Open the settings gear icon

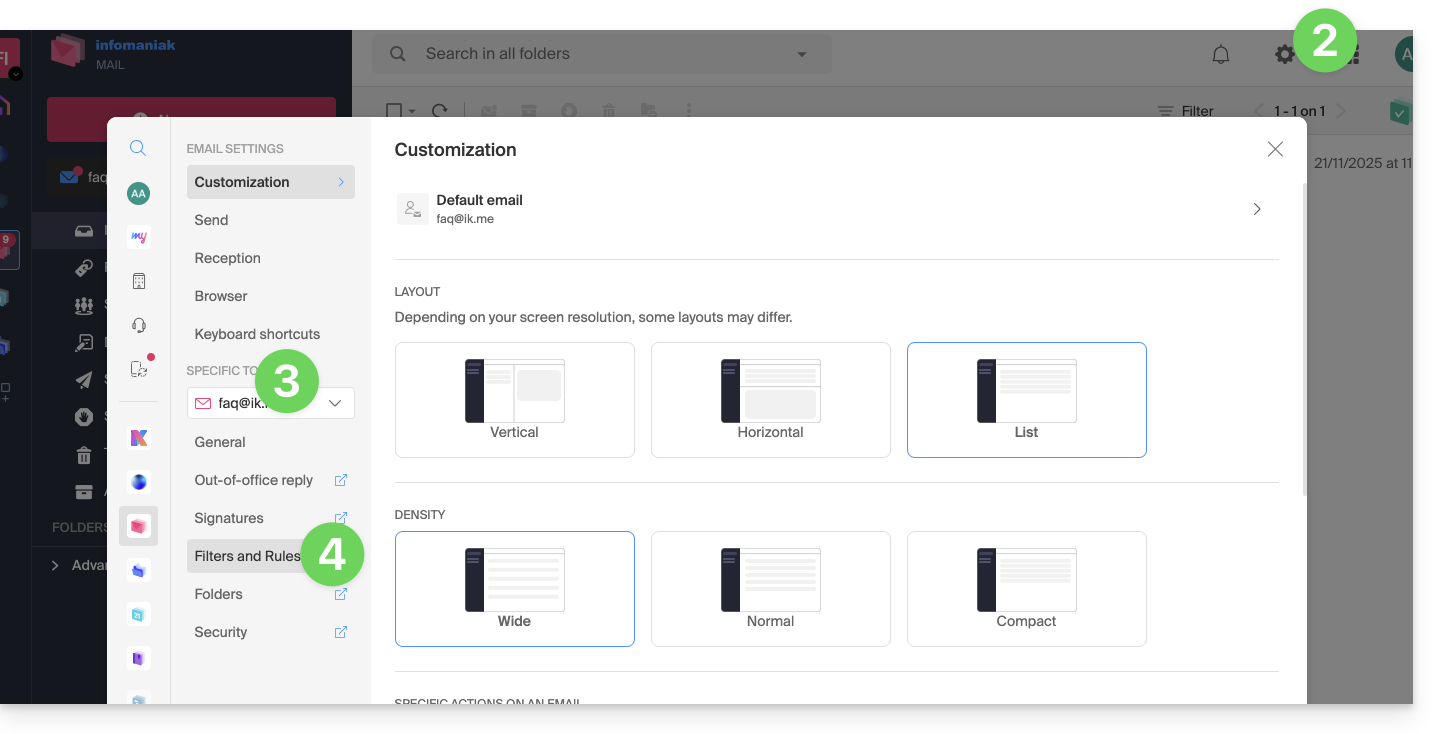(1284, 55)
